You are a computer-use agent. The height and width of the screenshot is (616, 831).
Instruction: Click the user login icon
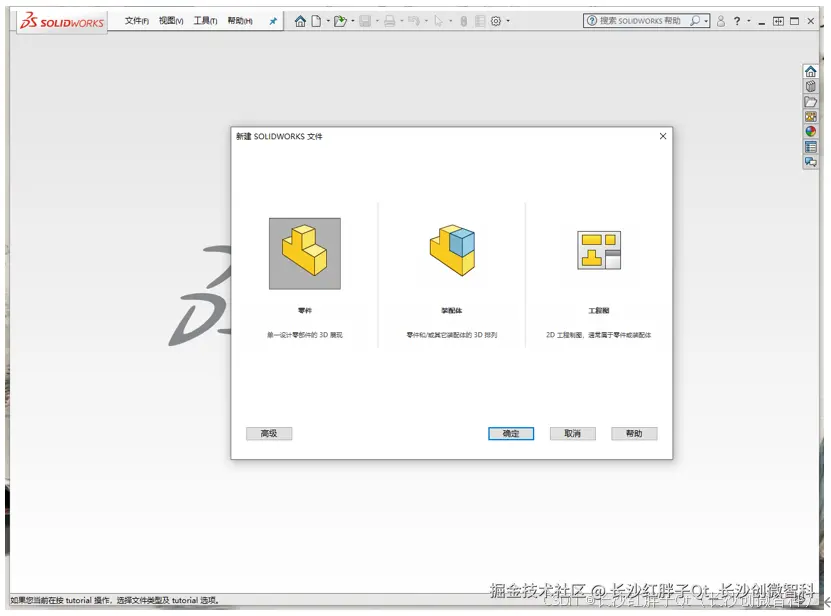[x=721, y=21]
